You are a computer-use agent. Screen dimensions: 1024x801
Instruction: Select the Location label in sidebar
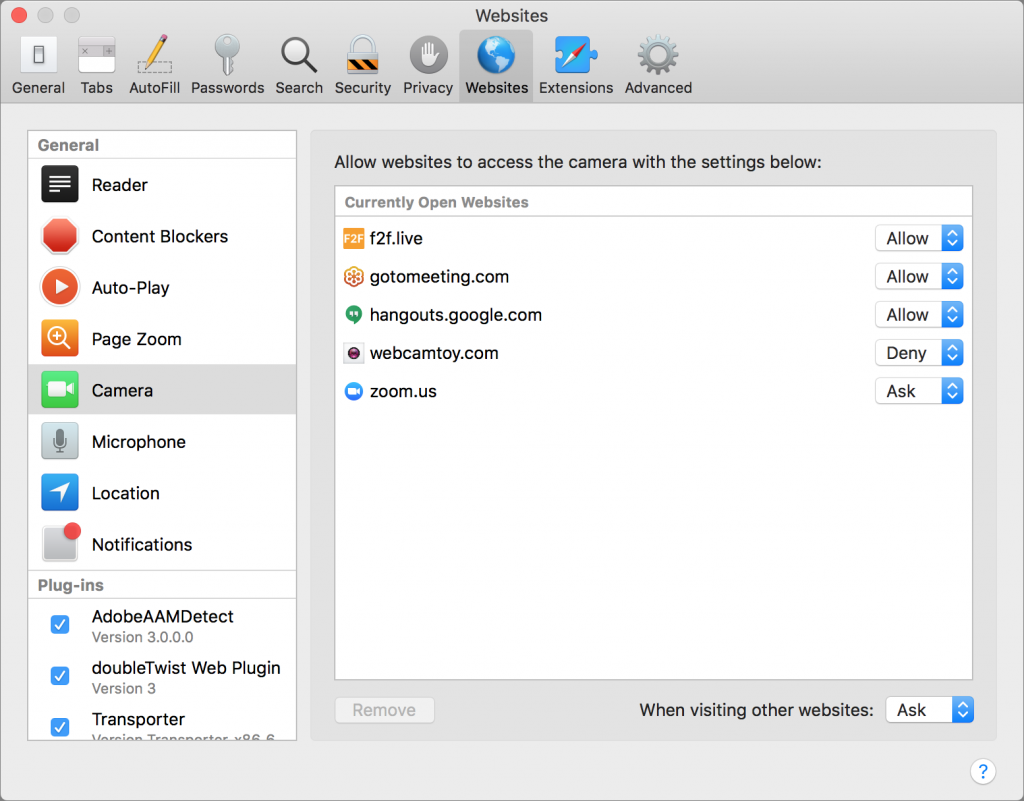click(125, 494)
